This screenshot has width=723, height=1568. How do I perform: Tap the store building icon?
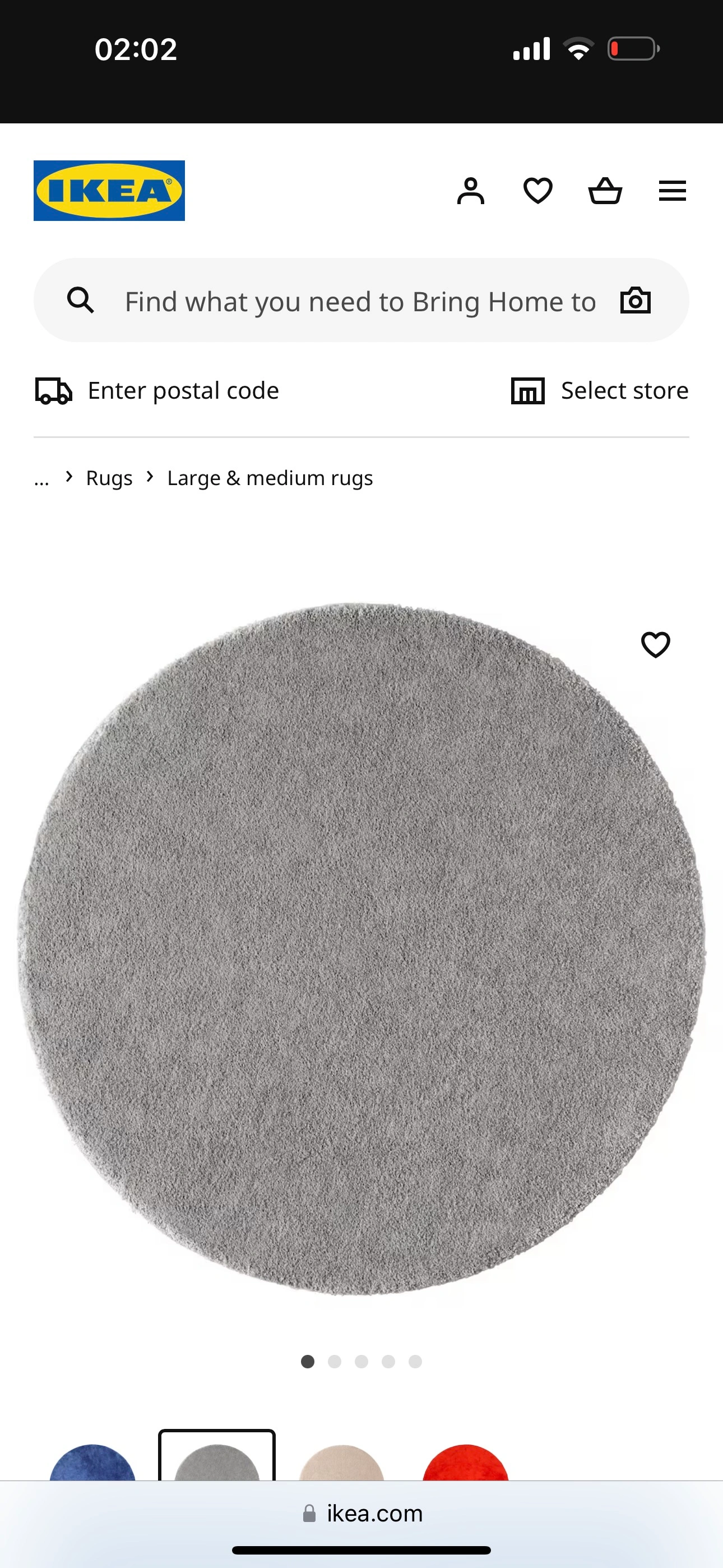click(x=527, y=391)
